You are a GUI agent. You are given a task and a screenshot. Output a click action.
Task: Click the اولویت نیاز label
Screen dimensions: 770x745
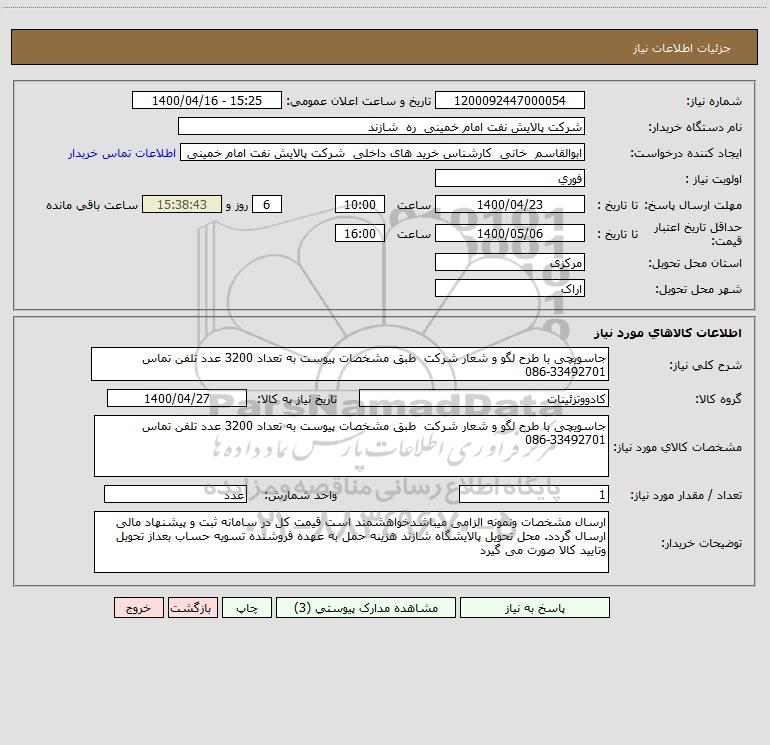point(714,179)
